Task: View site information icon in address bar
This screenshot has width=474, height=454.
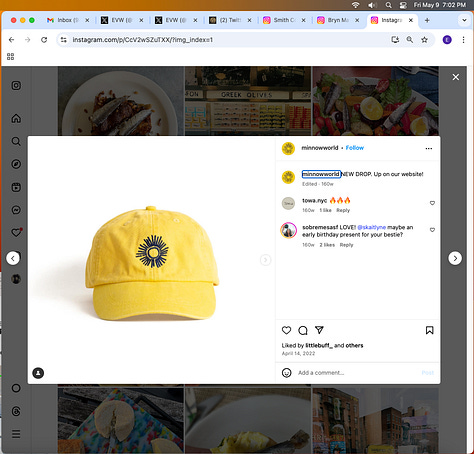Action: tap(63, 40)
